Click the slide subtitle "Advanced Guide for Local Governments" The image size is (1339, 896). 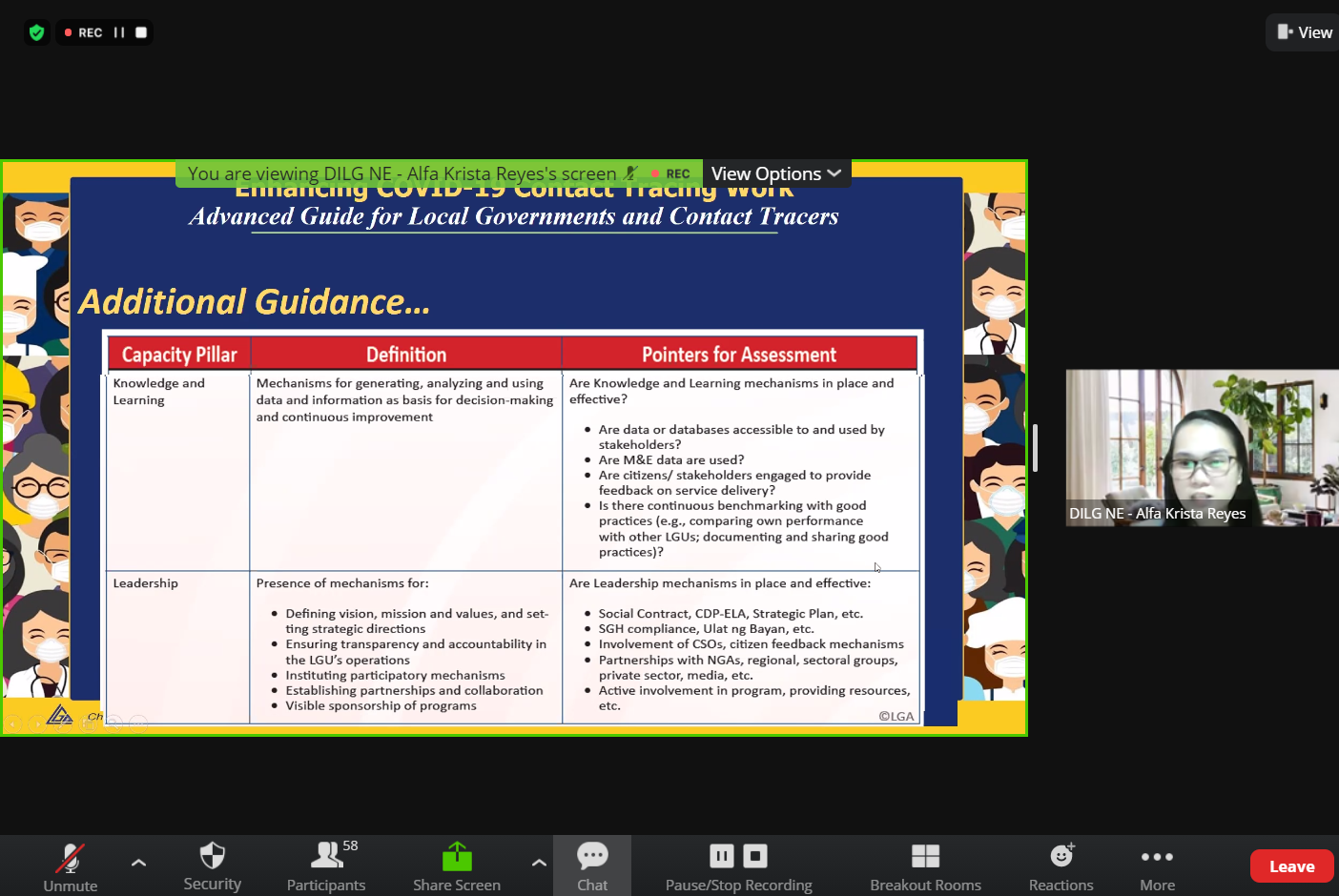514,216
